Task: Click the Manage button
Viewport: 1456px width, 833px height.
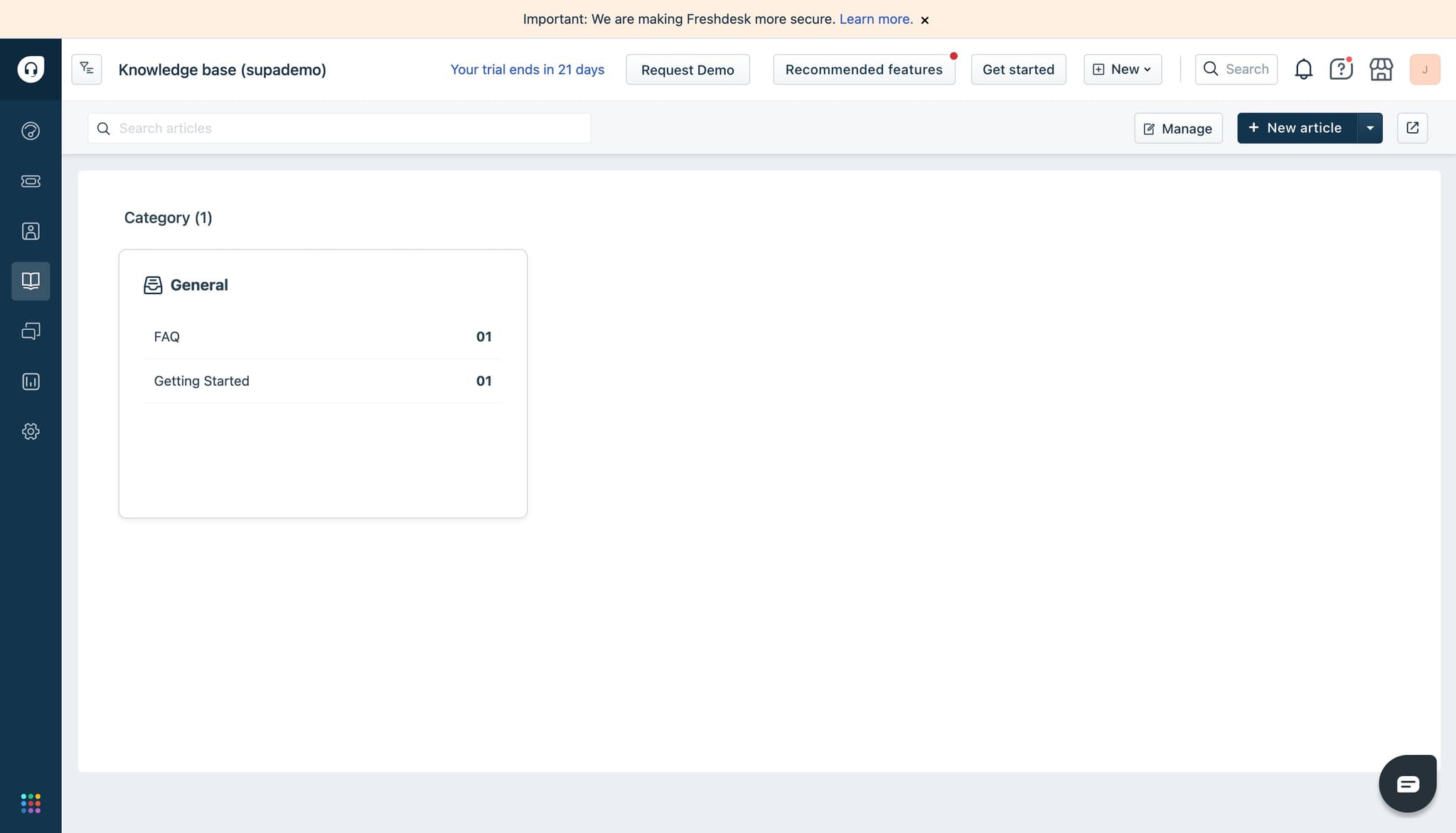Action: pos(1178,129)
